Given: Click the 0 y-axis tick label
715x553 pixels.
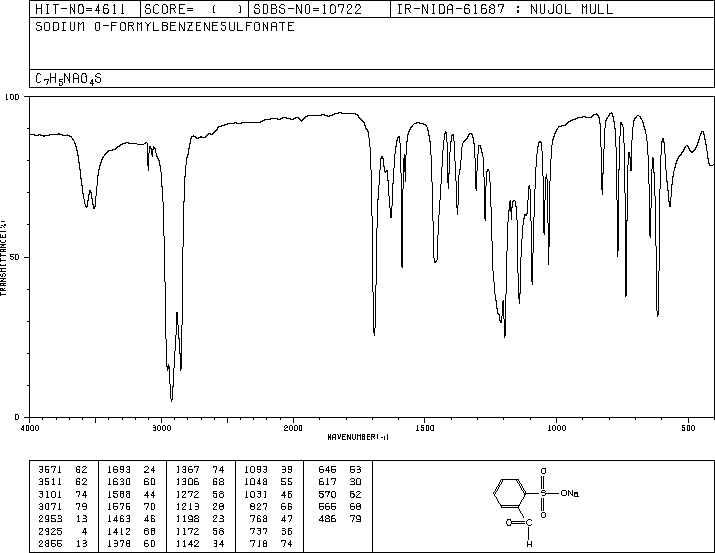Looking at the screenshot, I should click(x=17, y=417).
